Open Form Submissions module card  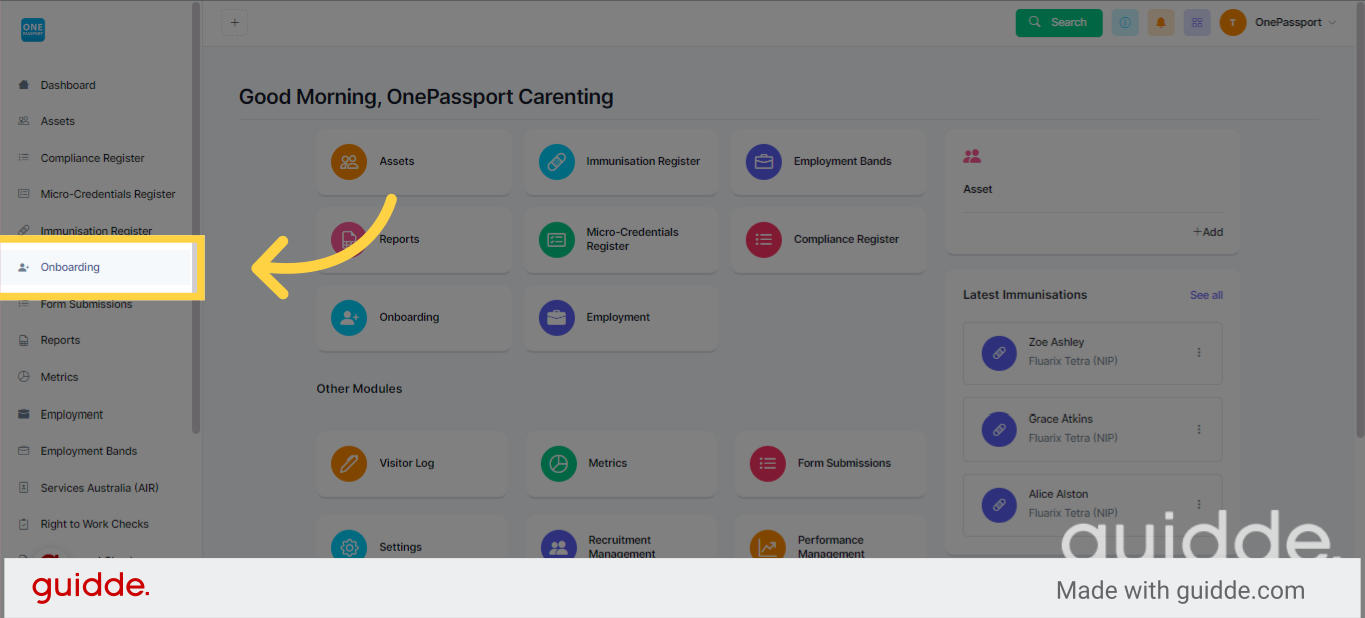coord(829,463)
